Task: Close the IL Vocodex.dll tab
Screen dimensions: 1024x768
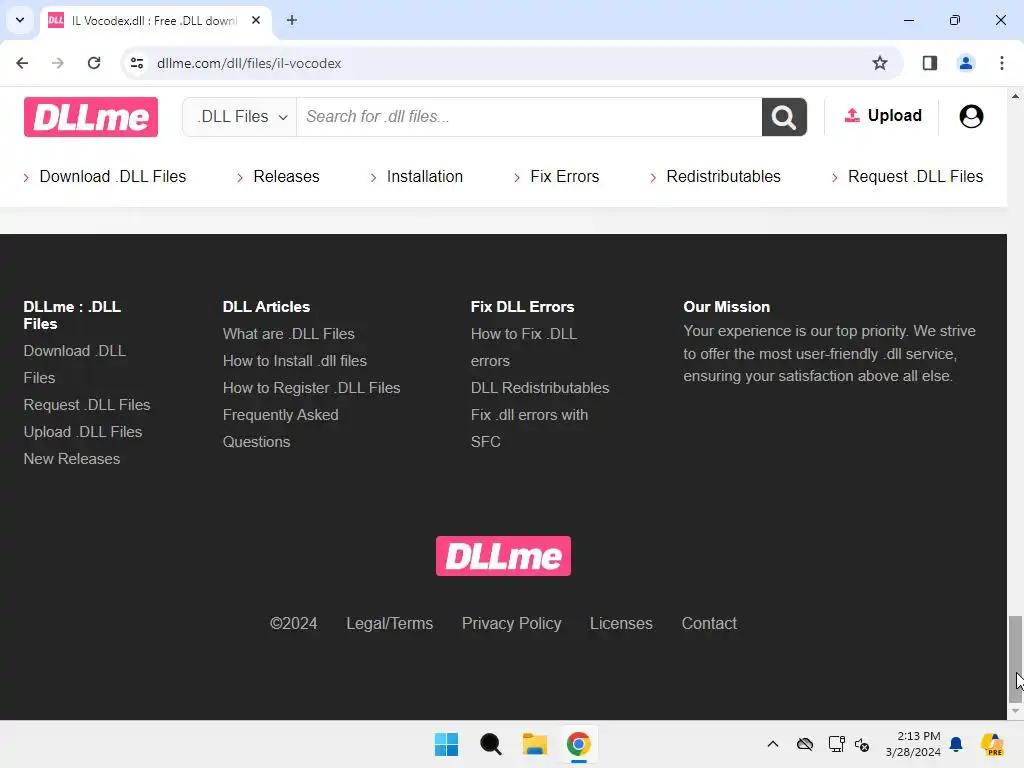Action: pyautogui.click(x=256, y=20)
